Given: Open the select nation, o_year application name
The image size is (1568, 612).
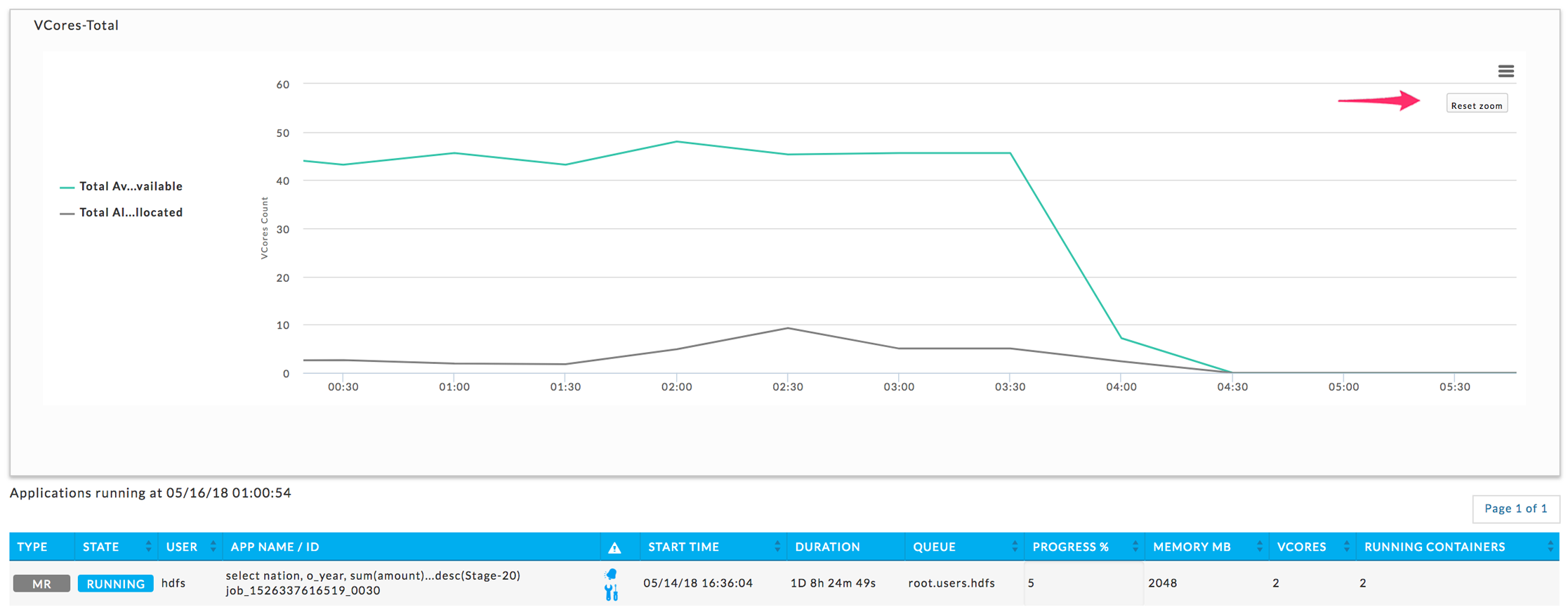Looking at the screenshot, I should (x=373, y=575).
